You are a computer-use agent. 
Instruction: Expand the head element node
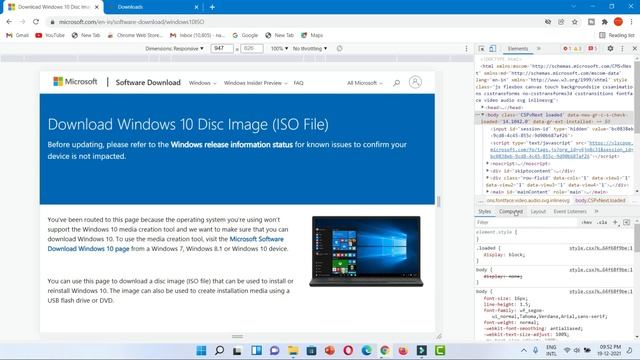tap(482, 107)
